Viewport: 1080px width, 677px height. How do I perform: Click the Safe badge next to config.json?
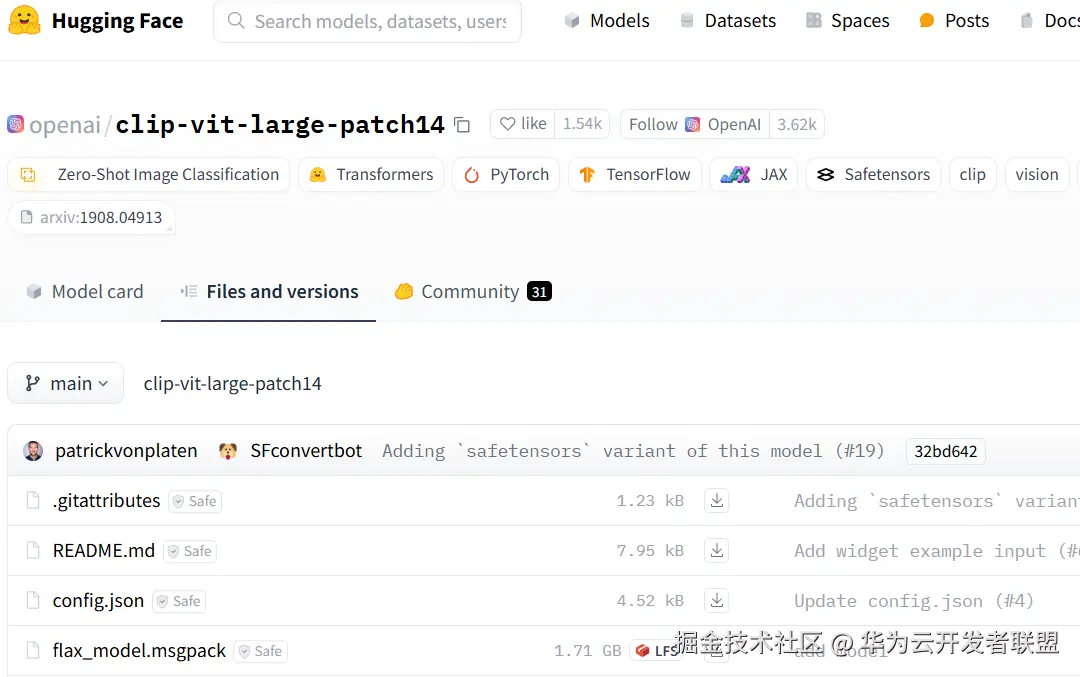tap(179, 601)
